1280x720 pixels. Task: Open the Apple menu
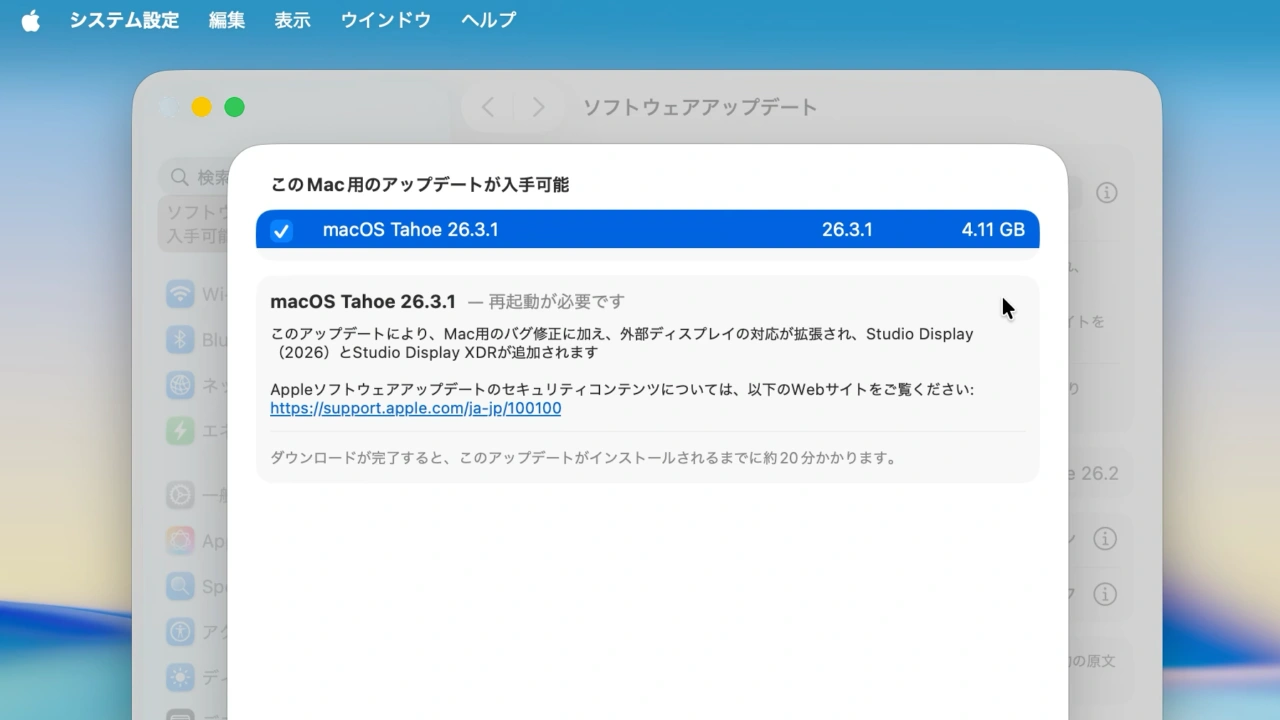(x=31, y=19)
